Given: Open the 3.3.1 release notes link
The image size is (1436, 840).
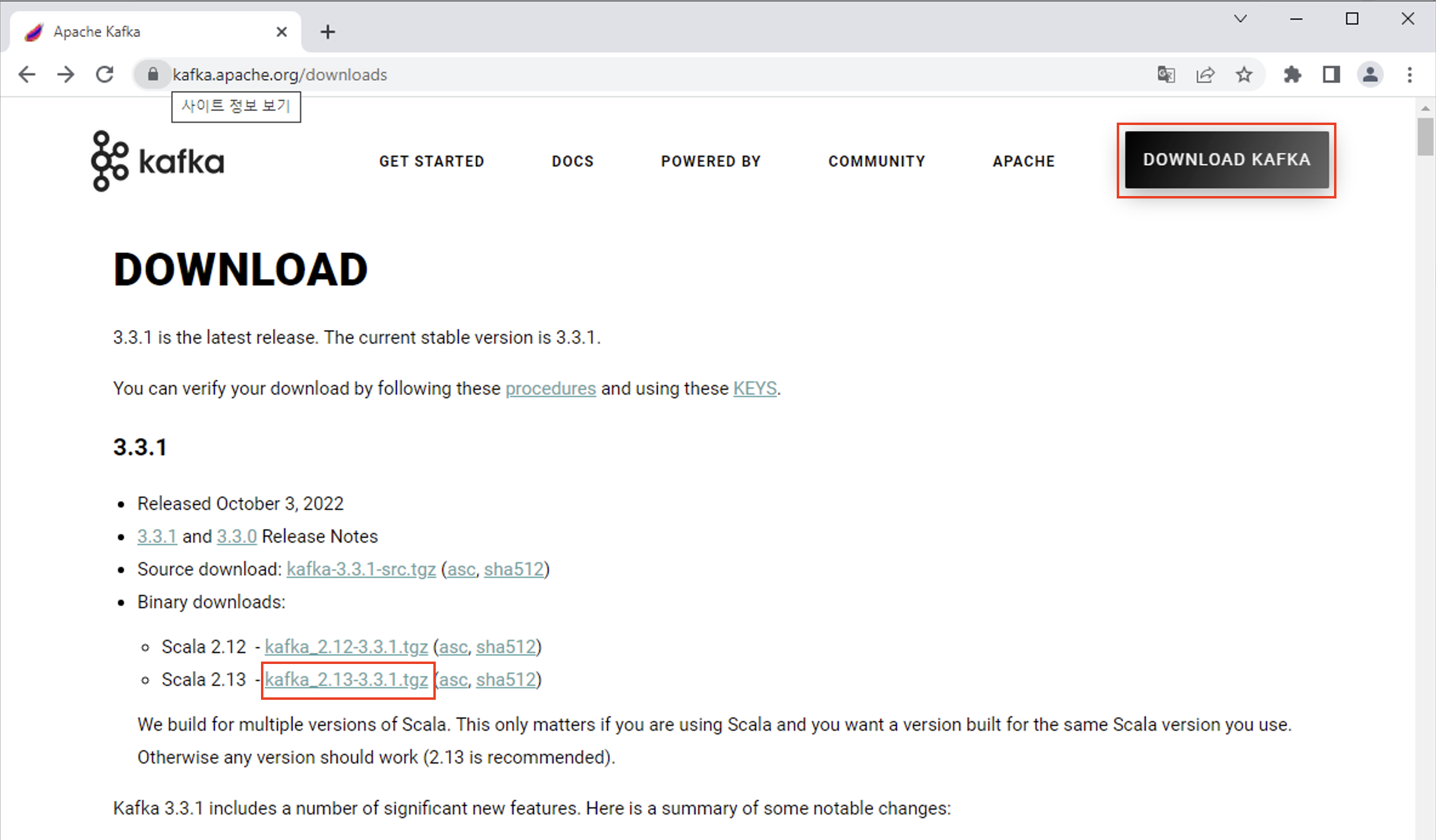Looking at the screenshot, I should tap(157, 537).
